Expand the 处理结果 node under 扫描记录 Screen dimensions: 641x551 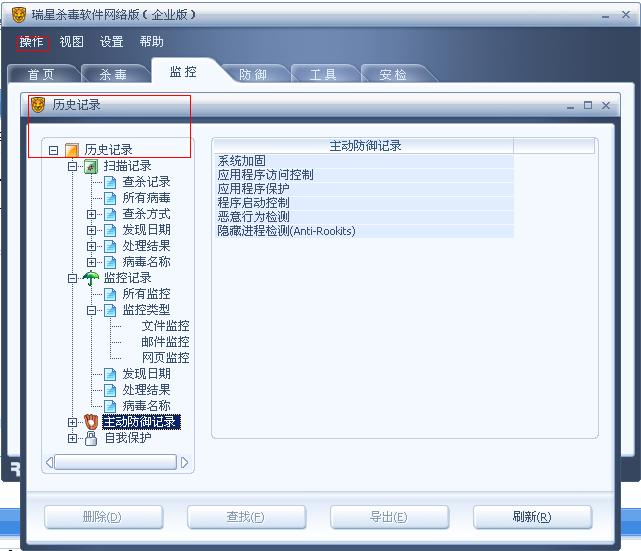92,246
